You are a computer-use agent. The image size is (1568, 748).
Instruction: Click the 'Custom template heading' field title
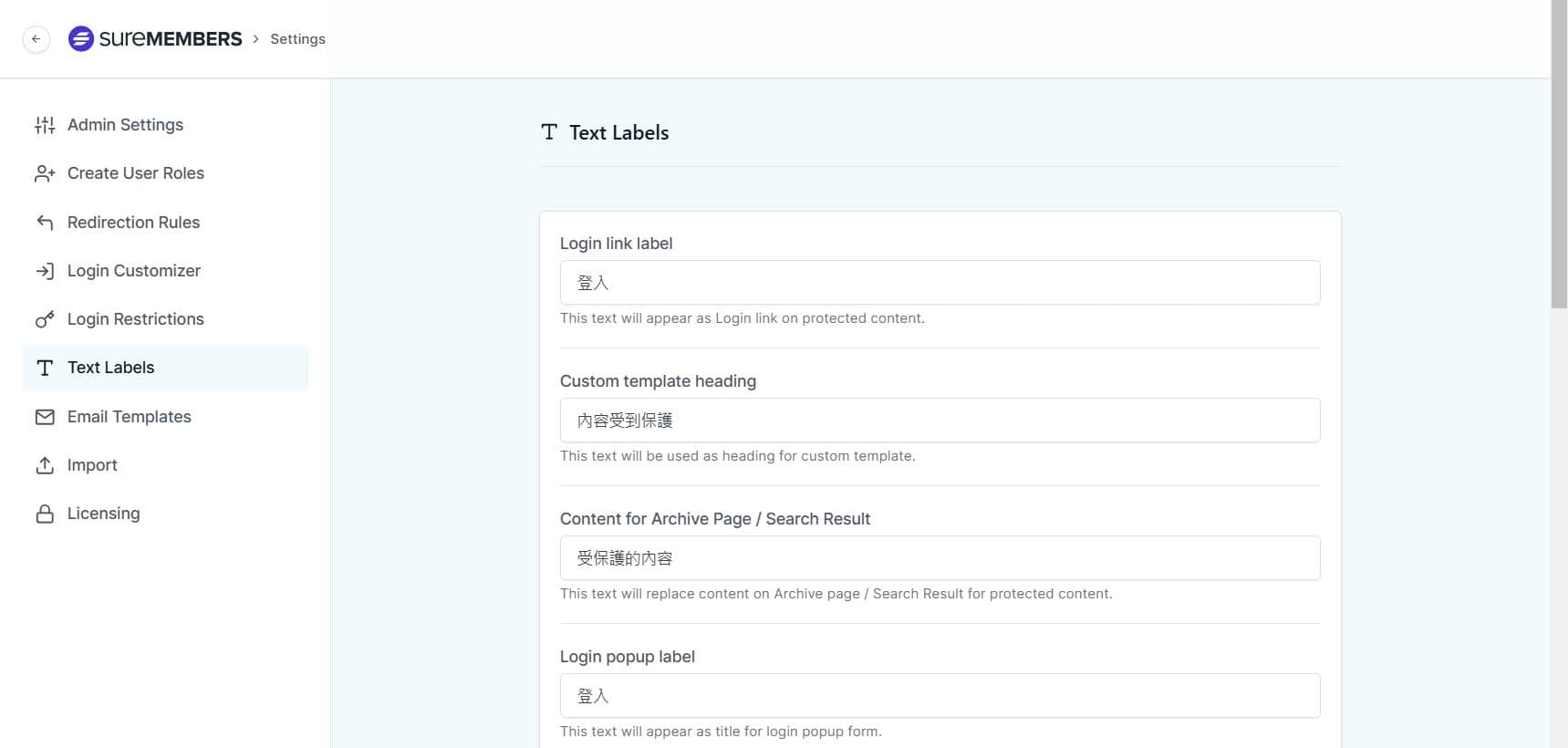[x=658, y=381]
